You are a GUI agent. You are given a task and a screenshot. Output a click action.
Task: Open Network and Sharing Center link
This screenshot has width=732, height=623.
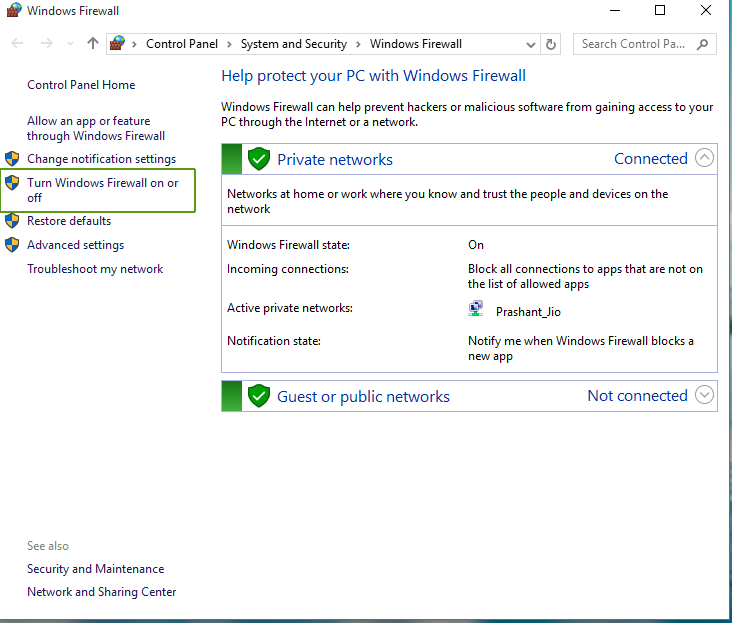tap(101, 592)
